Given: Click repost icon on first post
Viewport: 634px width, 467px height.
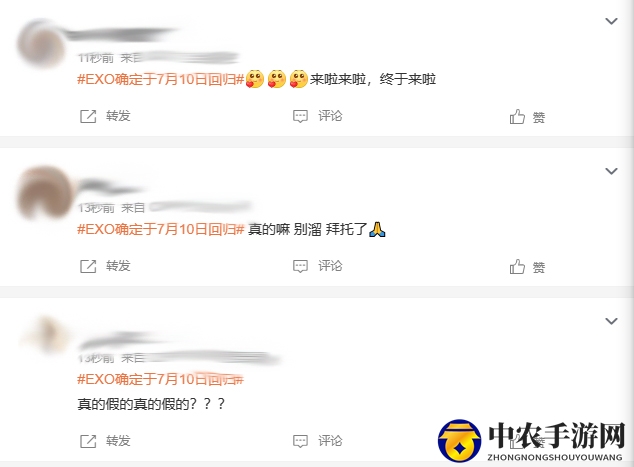Looking at the screenshot, I should [x=88, y=116].
